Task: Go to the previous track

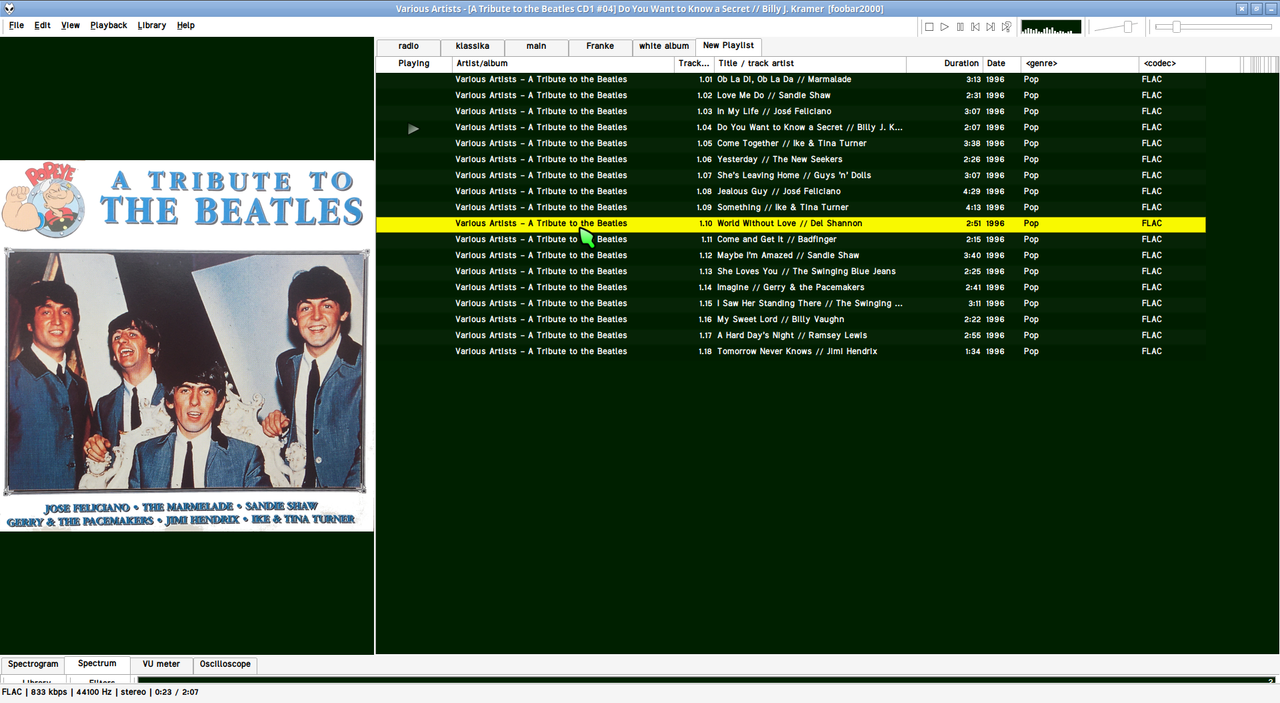Action: 975,27
